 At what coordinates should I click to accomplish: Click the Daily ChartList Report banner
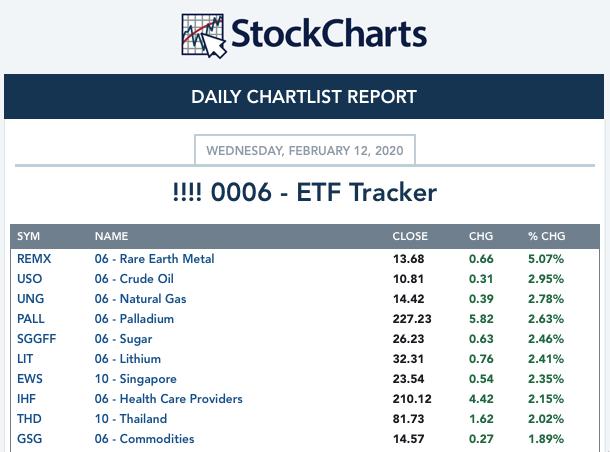pos(304,96)
